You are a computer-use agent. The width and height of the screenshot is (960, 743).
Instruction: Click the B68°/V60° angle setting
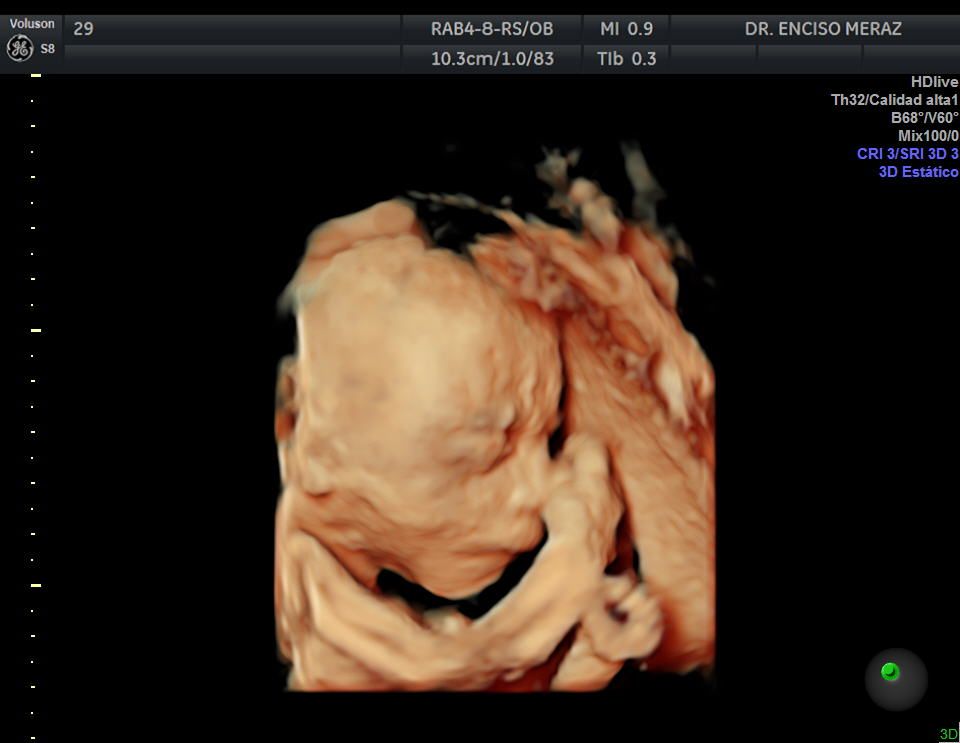(925, 118)
